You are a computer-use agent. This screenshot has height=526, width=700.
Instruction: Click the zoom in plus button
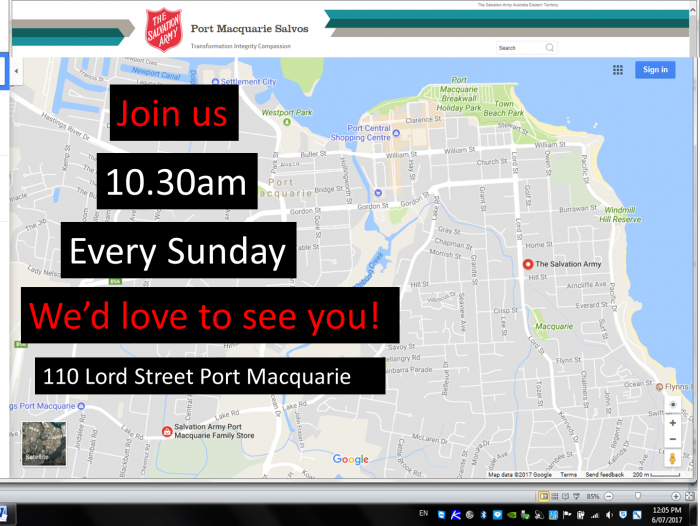pyautogui.click(x=676, y=497)
